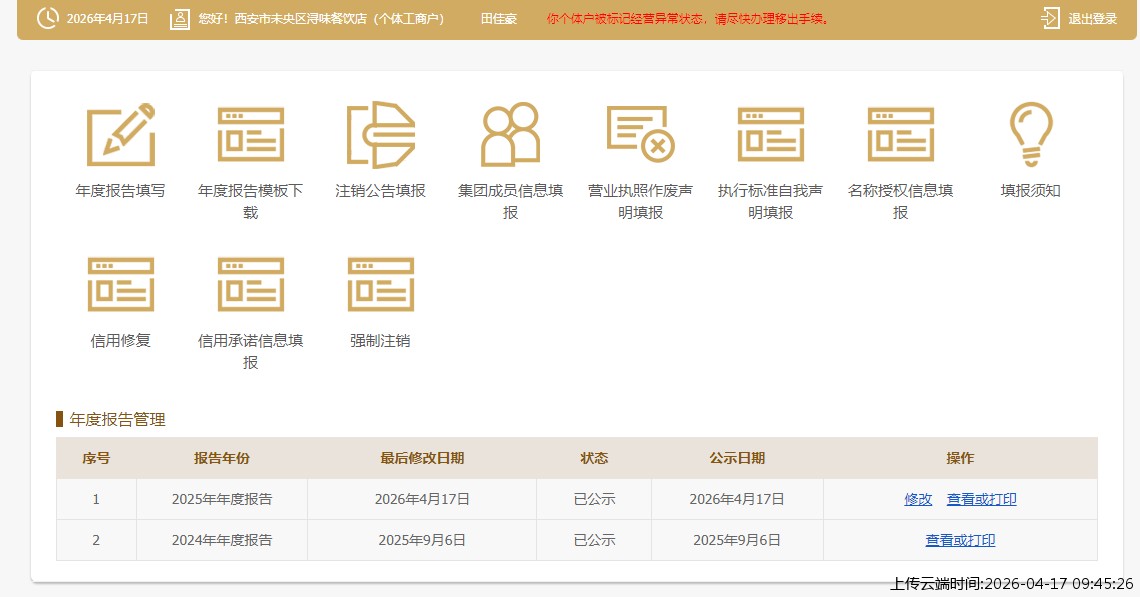1140x597 pixels.
Task: Open 查看或打印 for the 2024 annual report
Action: (x=959, y=539)
